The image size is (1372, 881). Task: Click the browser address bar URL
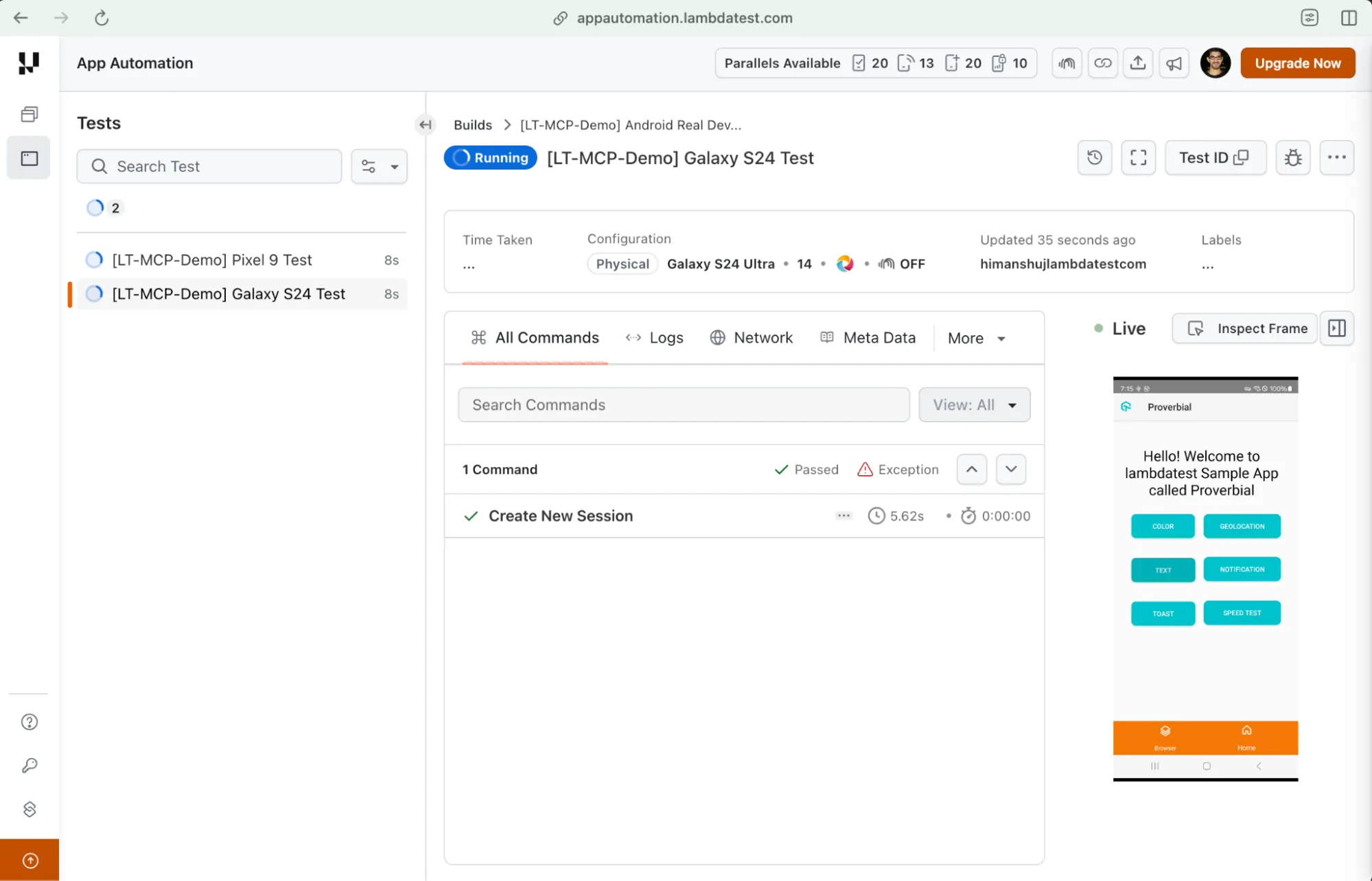(684, 18)
